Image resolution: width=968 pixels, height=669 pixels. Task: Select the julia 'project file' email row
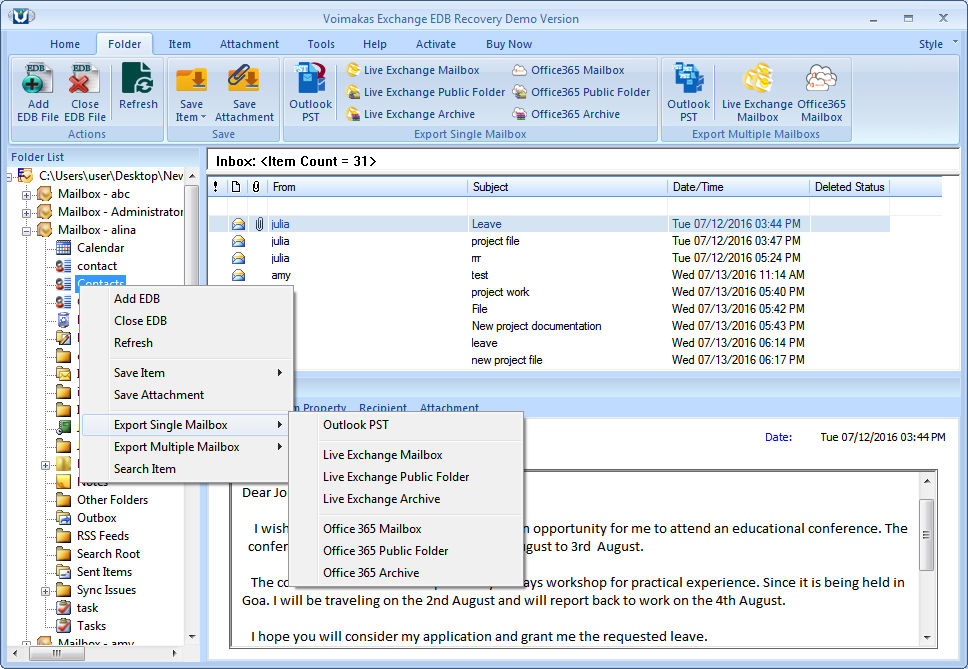click(549, 241)
